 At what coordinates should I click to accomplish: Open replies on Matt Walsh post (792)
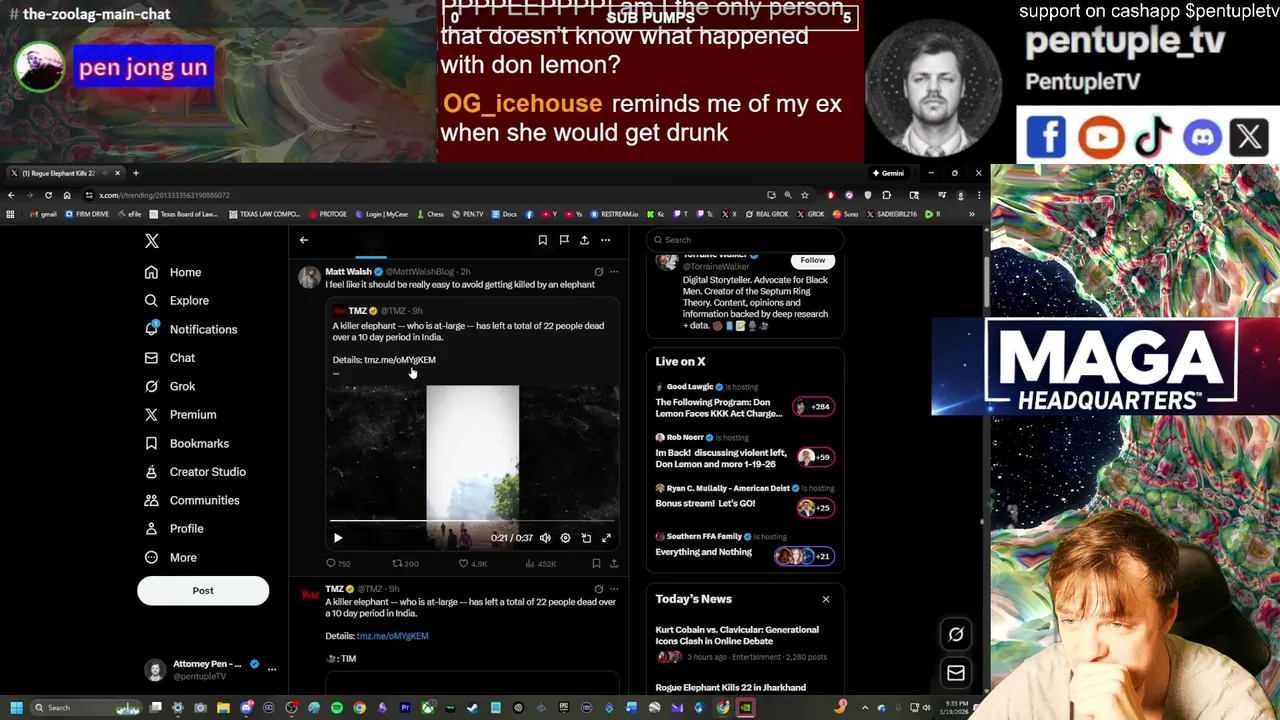point(338,564)
